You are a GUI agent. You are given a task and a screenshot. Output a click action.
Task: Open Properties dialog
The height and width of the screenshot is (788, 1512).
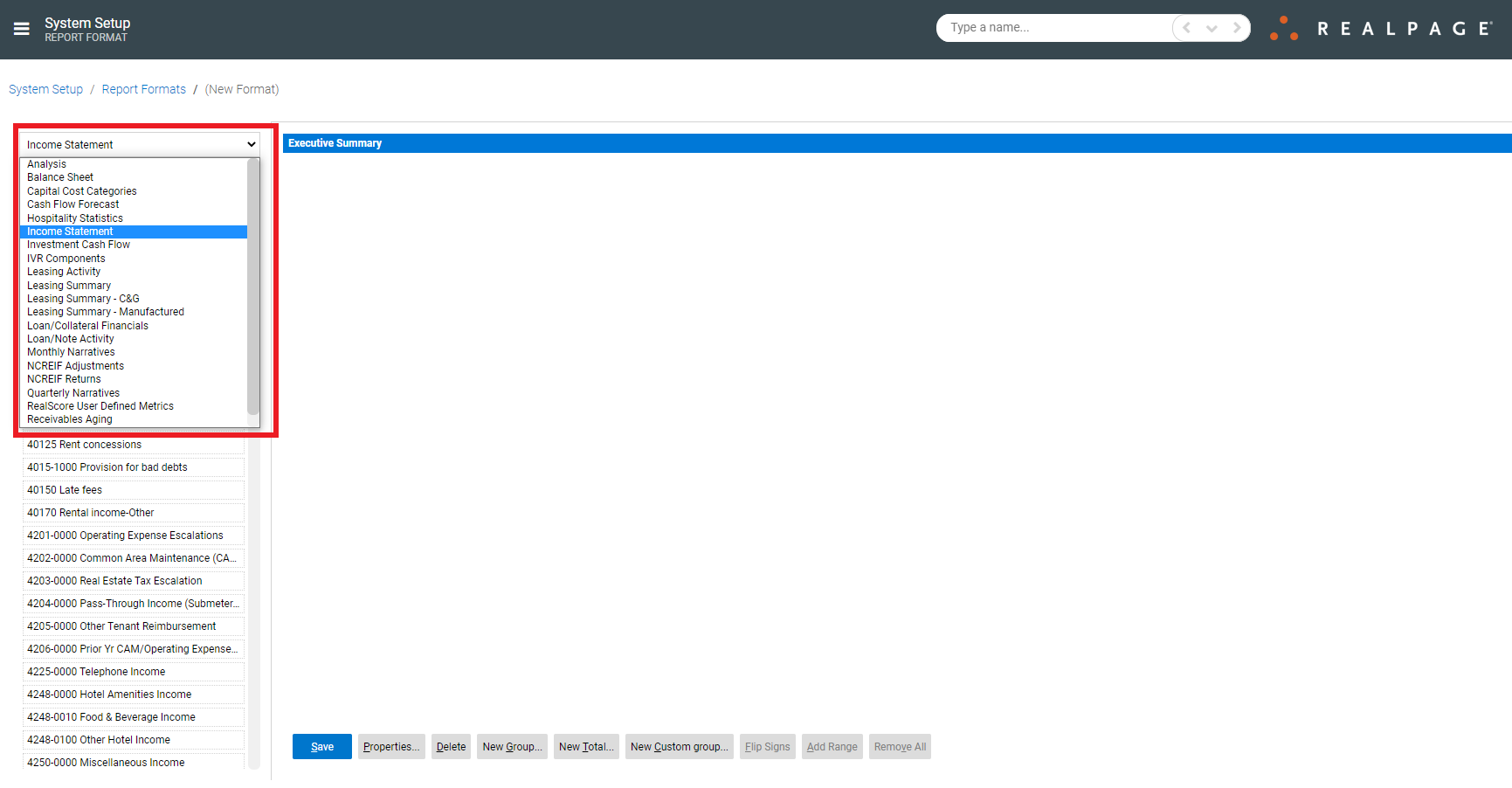click(391, 747)
